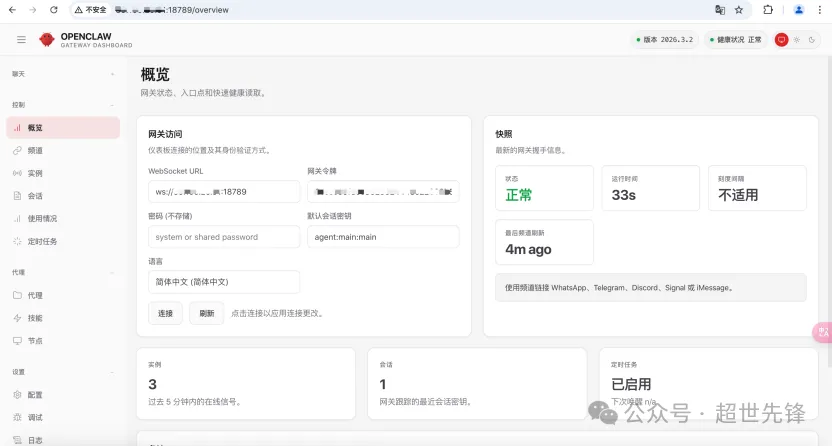Click the 概览 page heading
The image size is (832, 446).
click(x=155, y=75)
